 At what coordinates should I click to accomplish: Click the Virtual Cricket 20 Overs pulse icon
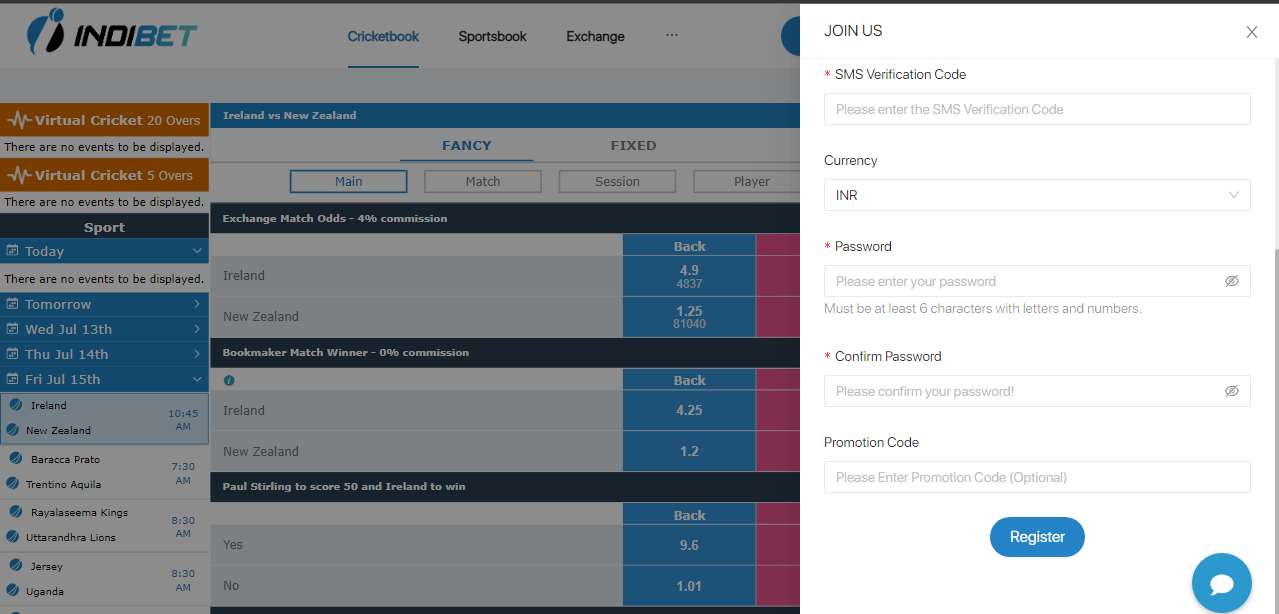(20, 120)
